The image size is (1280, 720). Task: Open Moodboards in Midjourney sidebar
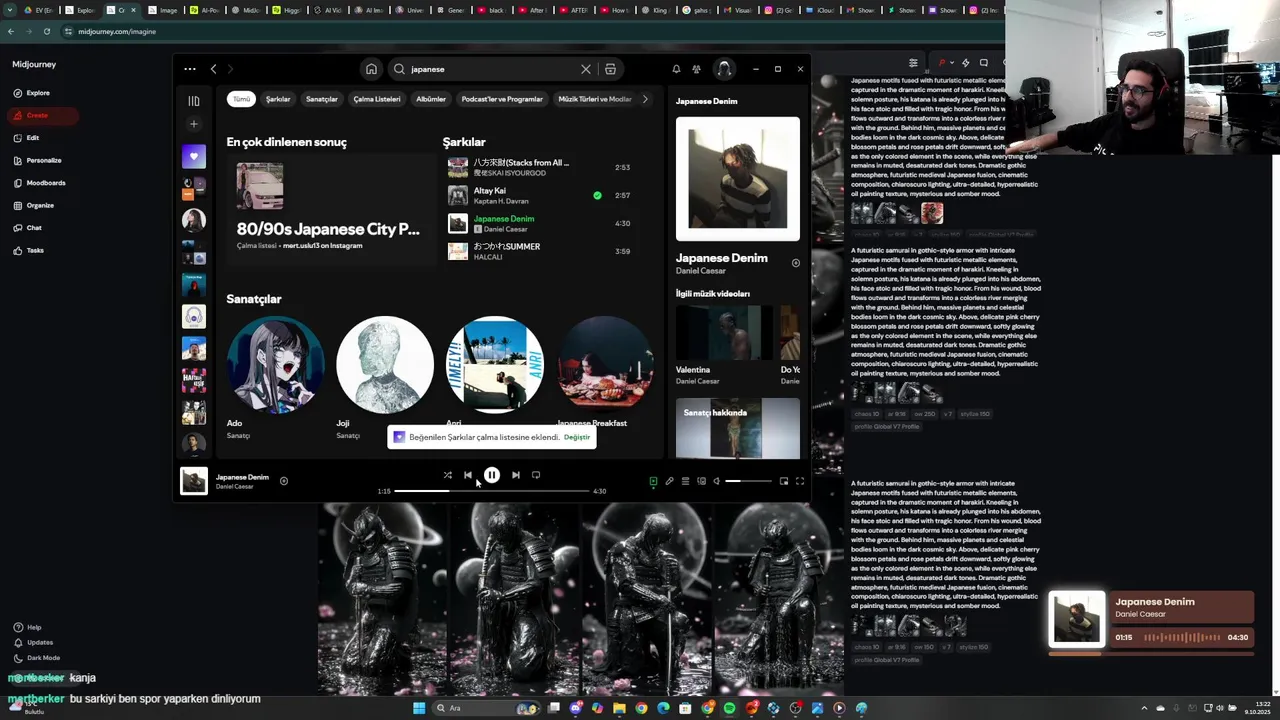click(x=46, y=183)
